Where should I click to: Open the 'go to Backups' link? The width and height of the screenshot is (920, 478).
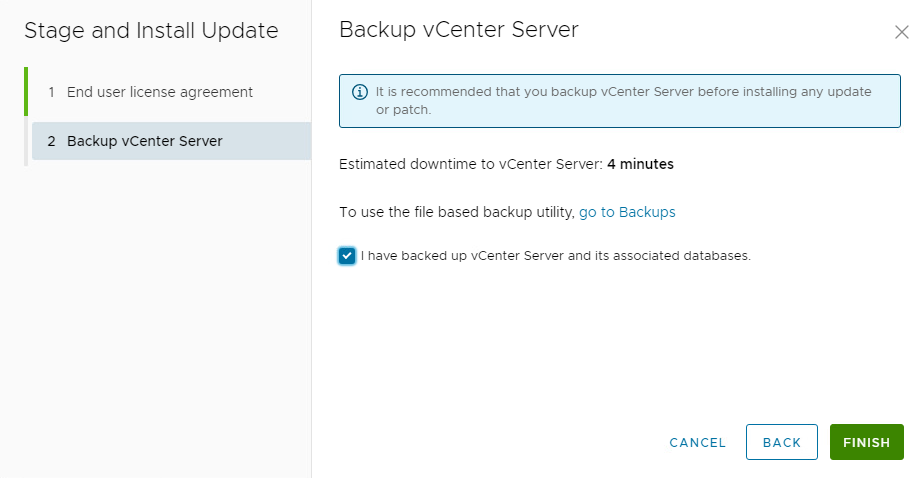pyautogui.click(x=627, y=212)
